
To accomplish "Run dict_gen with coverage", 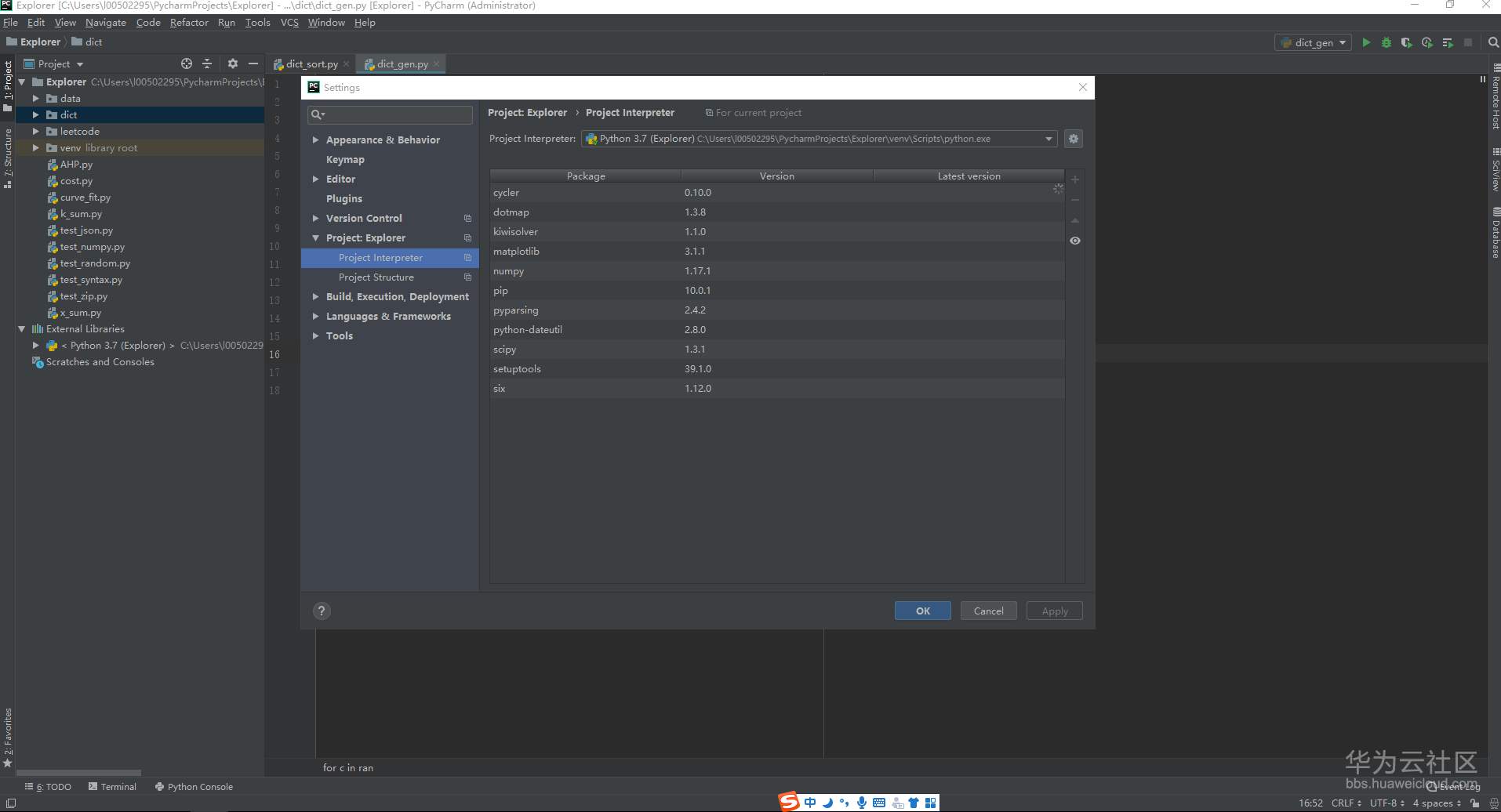I will tap(1407, 42).
